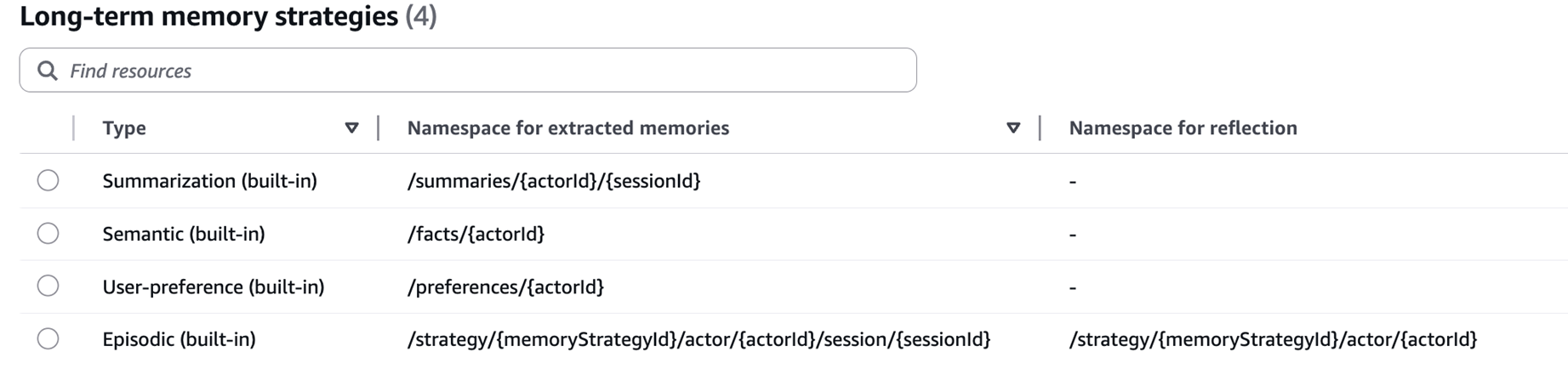1568x369 pixels.
Task: Focus the Find resources search field
Action: pyautogui.click(x=476, y=71)
